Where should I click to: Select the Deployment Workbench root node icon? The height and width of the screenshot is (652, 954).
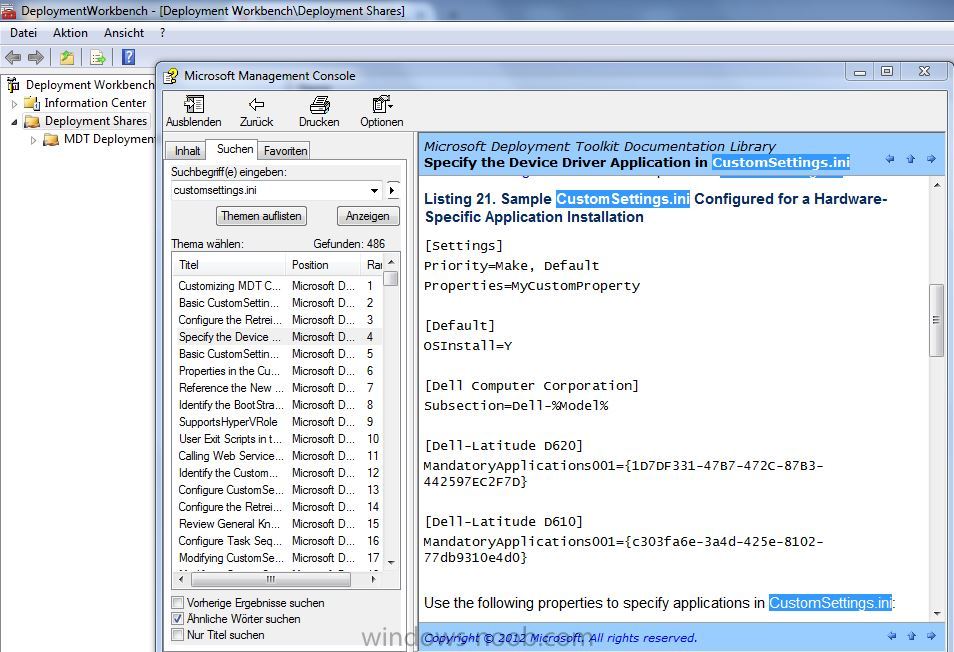[13, 85]
